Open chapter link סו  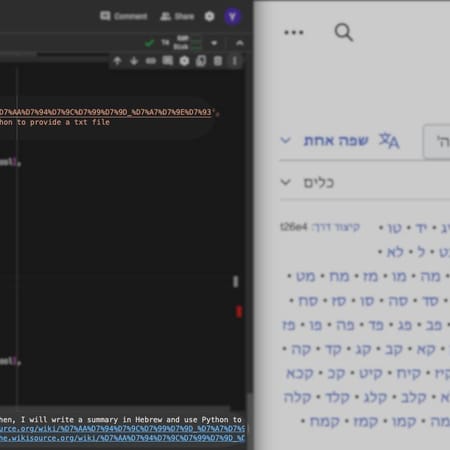(x=367, y=301)
